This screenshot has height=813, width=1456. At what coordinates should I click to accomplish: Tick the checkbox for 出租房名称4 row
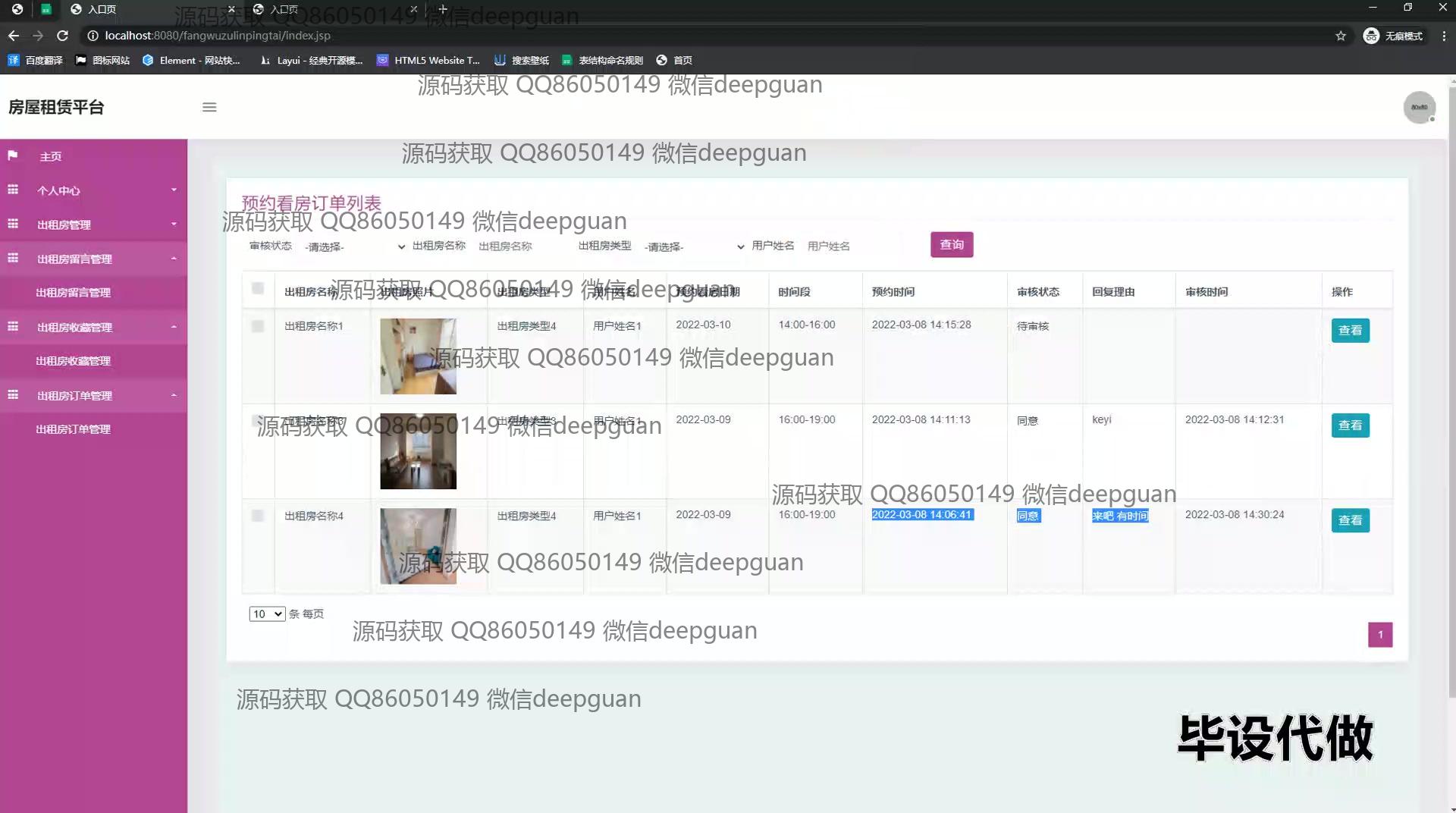(x=258, y=516)
